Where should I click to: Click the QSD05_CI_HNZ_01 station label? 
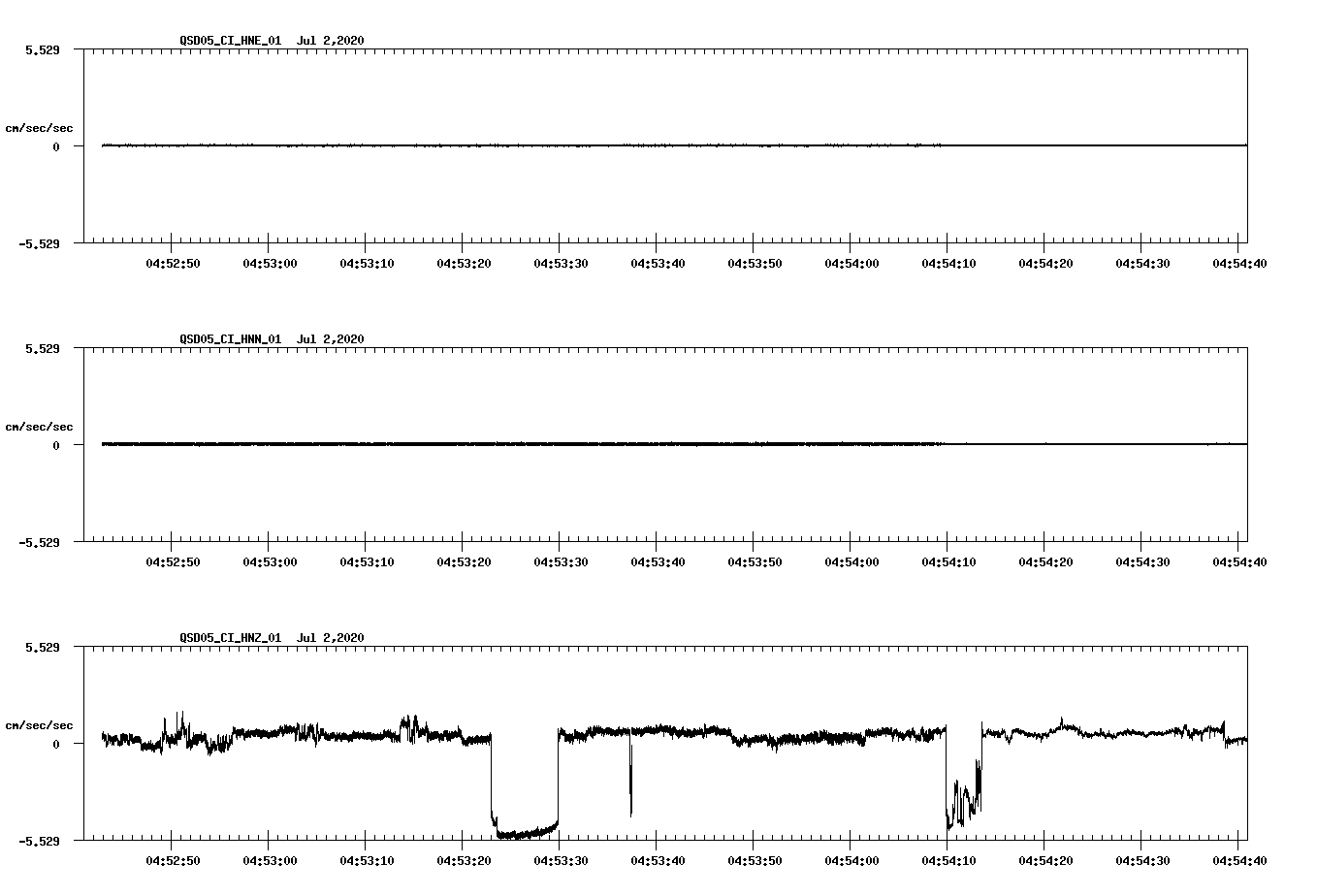231,638
